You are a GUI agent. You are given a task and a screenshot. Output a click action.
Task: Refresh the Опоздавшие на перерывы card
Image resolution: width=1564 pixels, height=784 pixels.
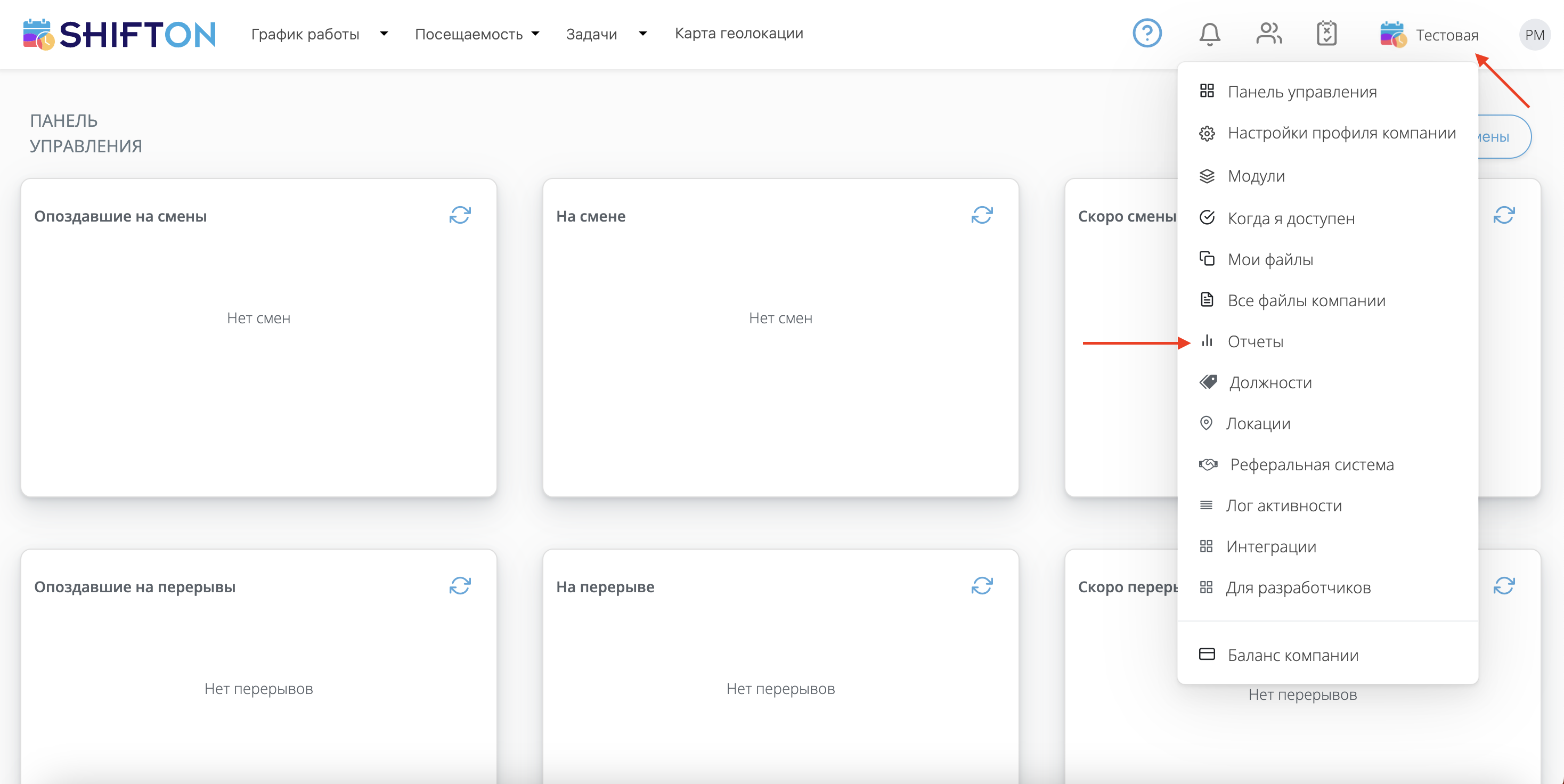click(x=460, y=585)
